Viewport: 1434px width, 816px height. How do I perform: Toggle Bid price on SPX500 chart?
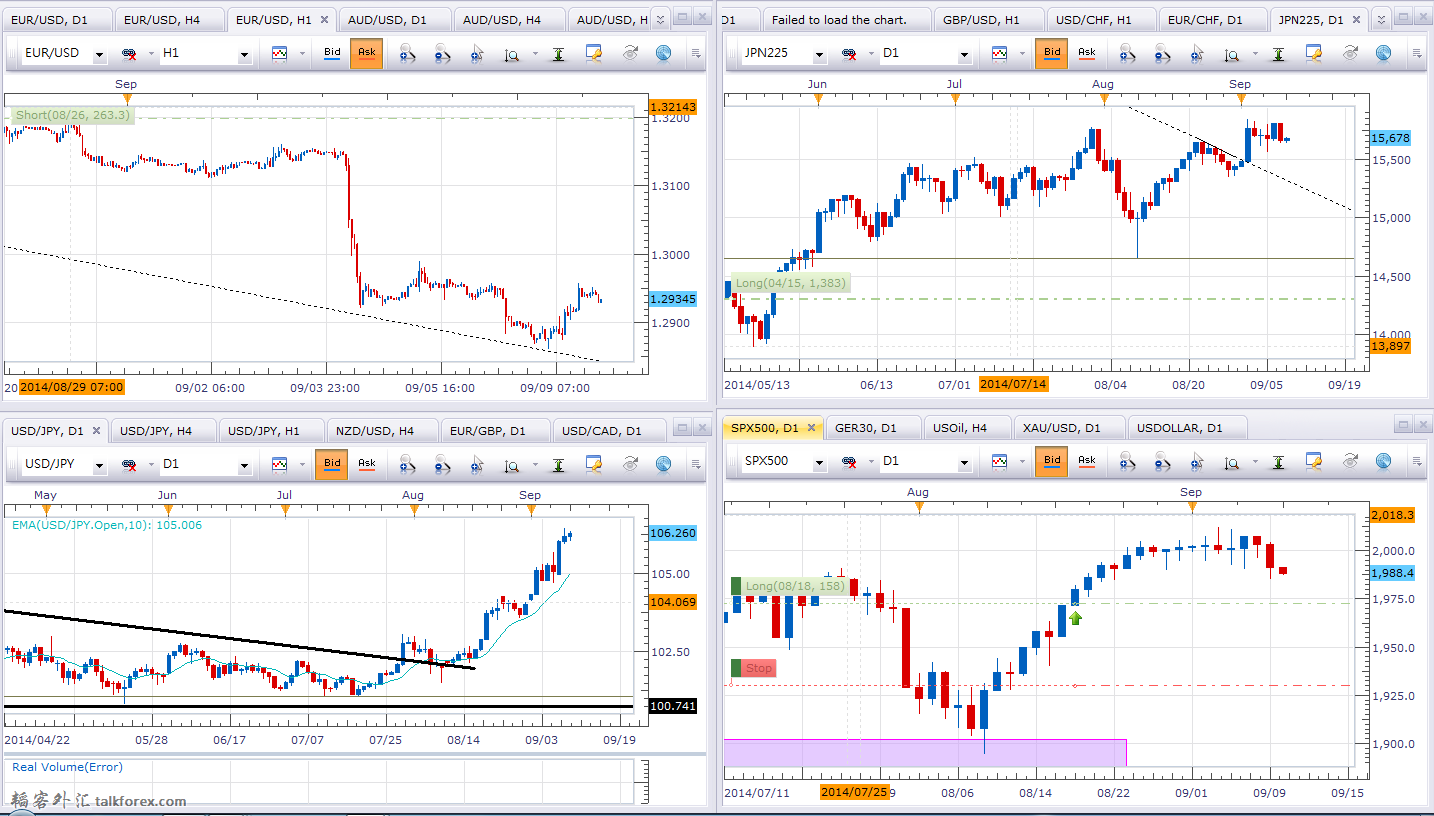click(1052, 461)
